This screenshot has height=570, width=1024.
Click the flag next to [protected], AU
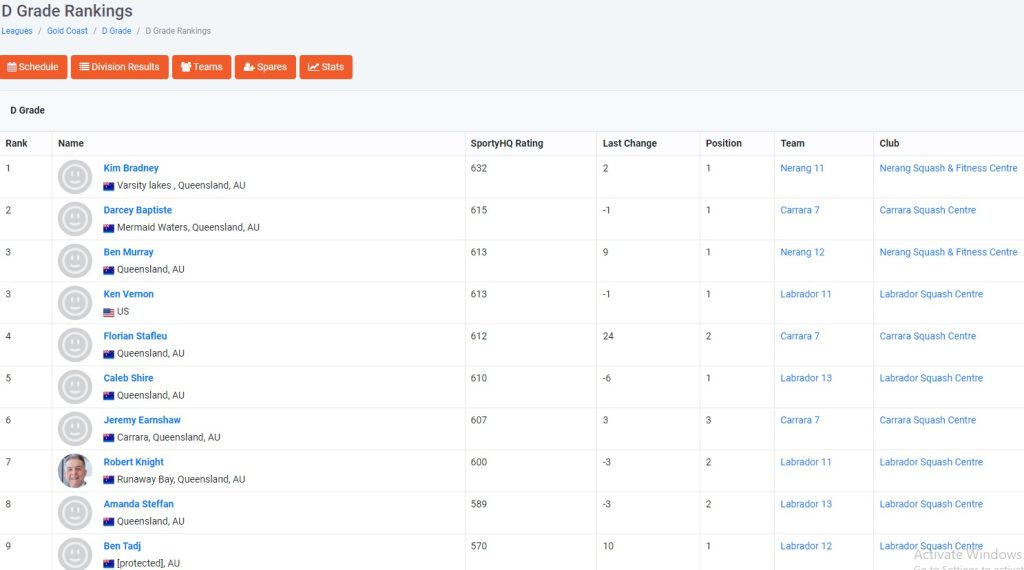point(108,563)
